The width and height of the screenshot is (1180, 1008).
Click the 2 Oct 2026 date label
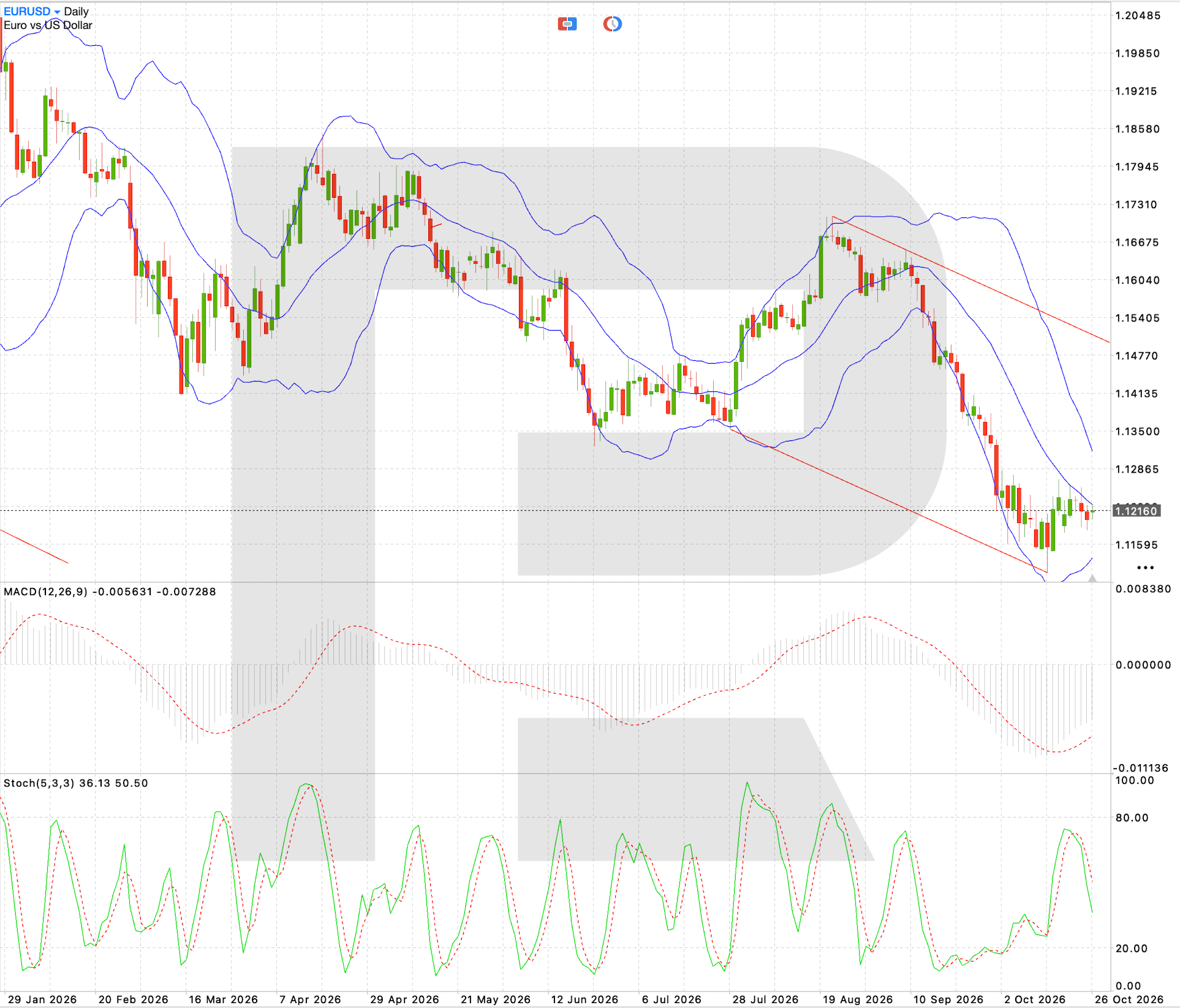[x=1035, y=999]
